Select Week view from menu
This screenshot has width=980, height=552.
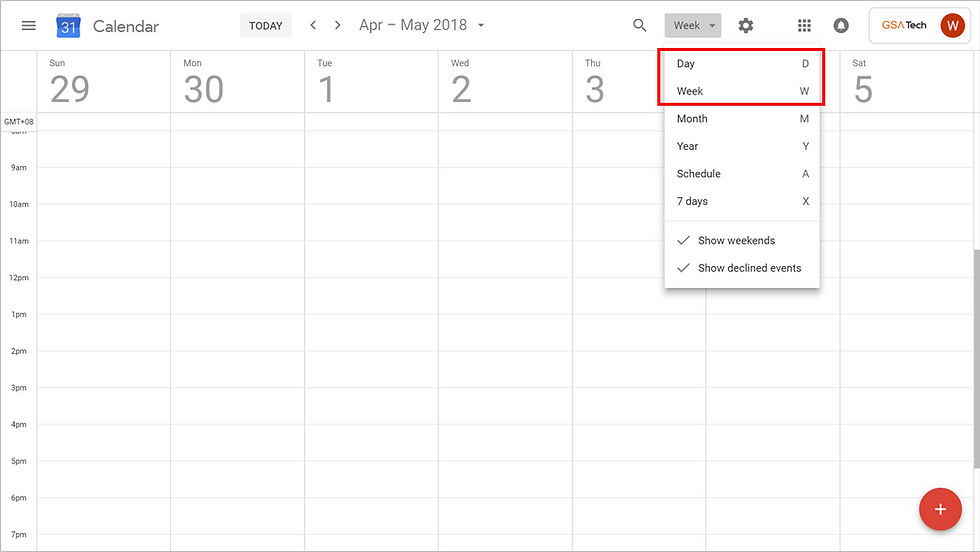742,91
